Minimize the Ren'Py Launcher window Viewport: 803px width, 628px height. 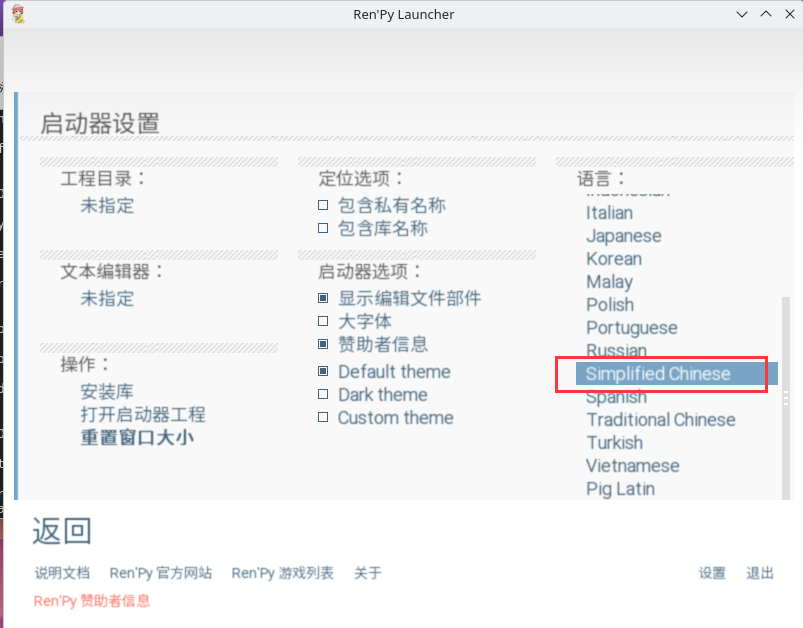coord(742,14)
